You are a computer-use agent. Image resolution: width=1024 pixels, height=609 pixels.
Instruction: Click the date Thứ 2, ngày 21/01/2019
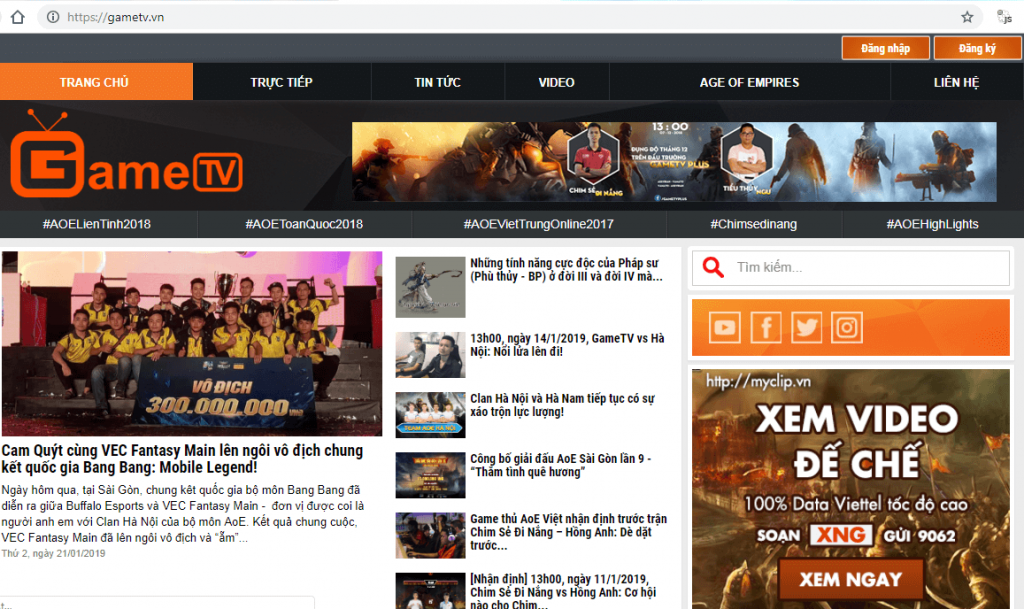tap(53, 554)
